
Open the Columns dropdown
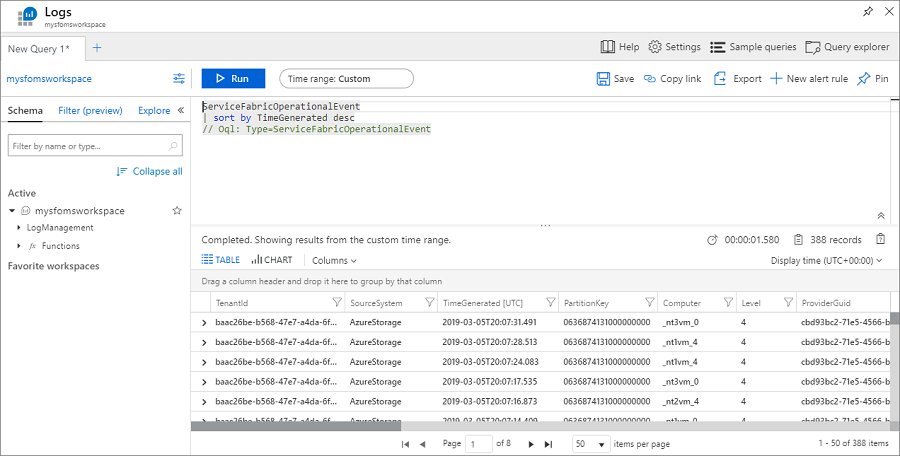(334, 260)
